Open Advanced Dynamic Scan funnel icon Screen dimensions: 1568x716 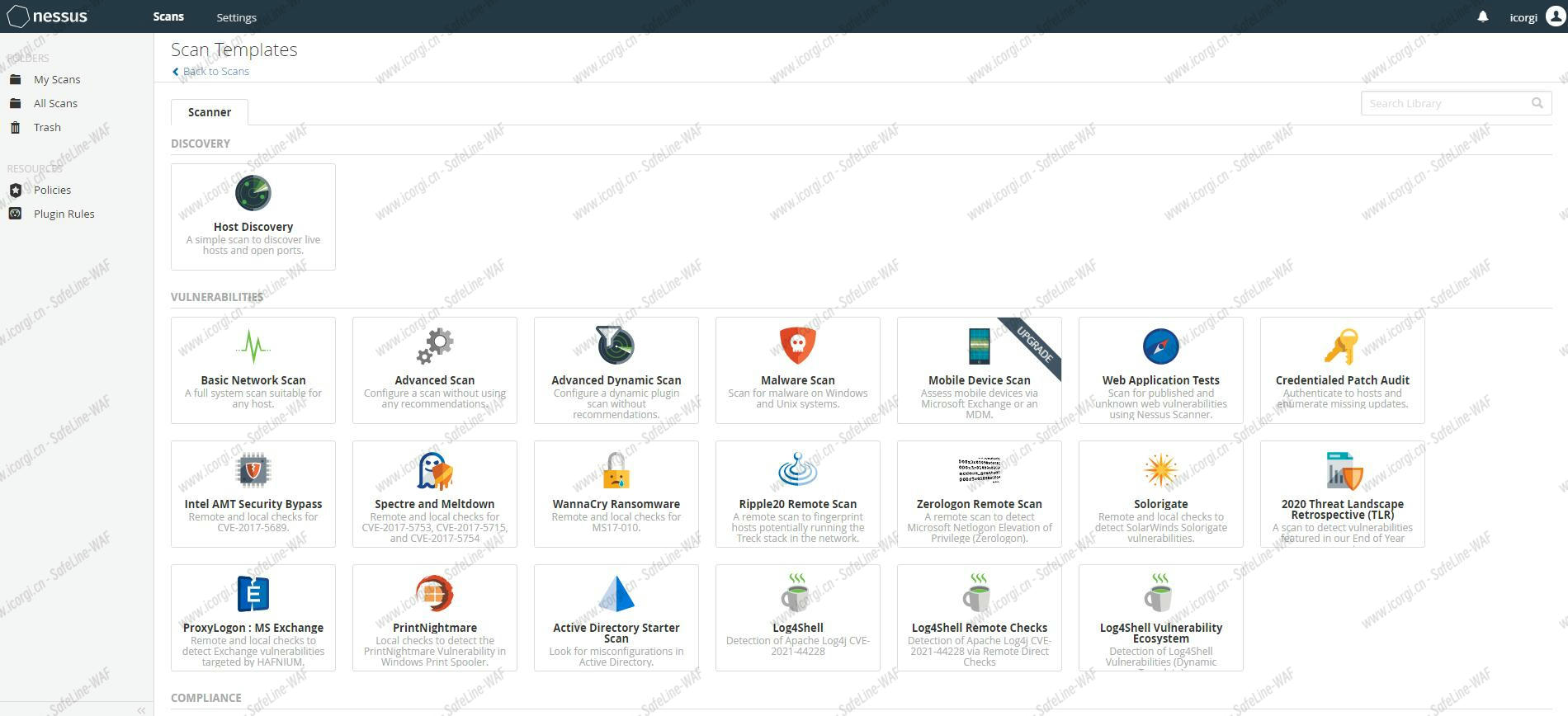click(616, 346)
